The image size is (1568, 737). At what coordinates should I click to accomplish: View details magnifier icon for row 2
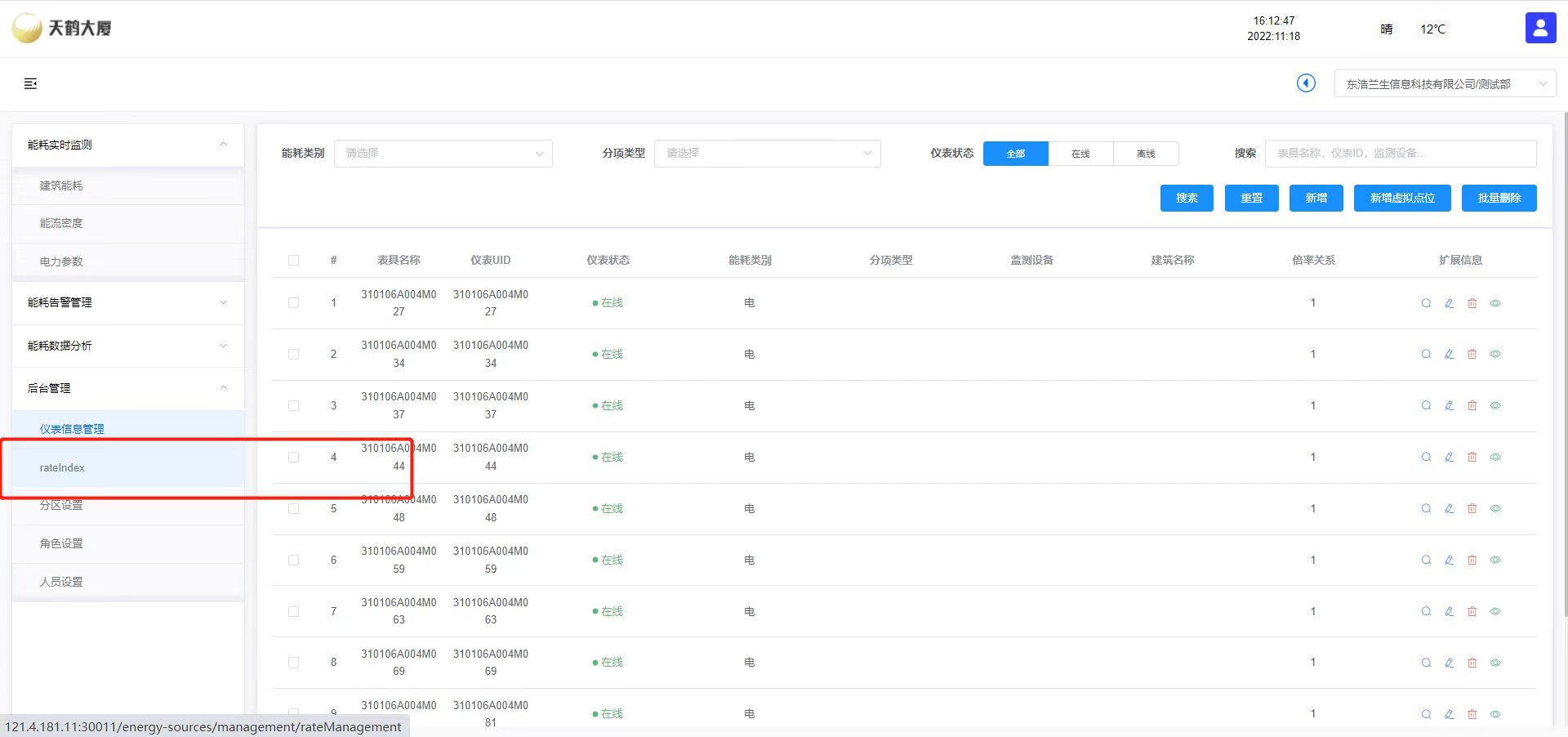tap(1426, 355)
